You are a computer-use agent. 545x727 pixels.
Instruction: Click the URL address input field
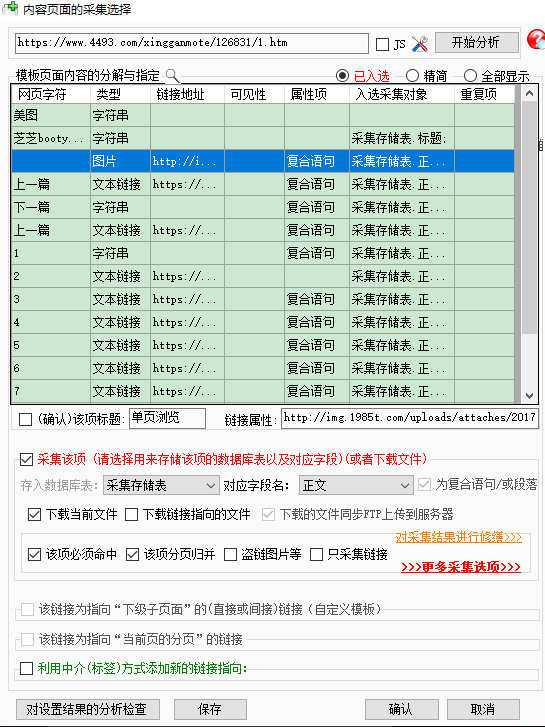(192, 44)
